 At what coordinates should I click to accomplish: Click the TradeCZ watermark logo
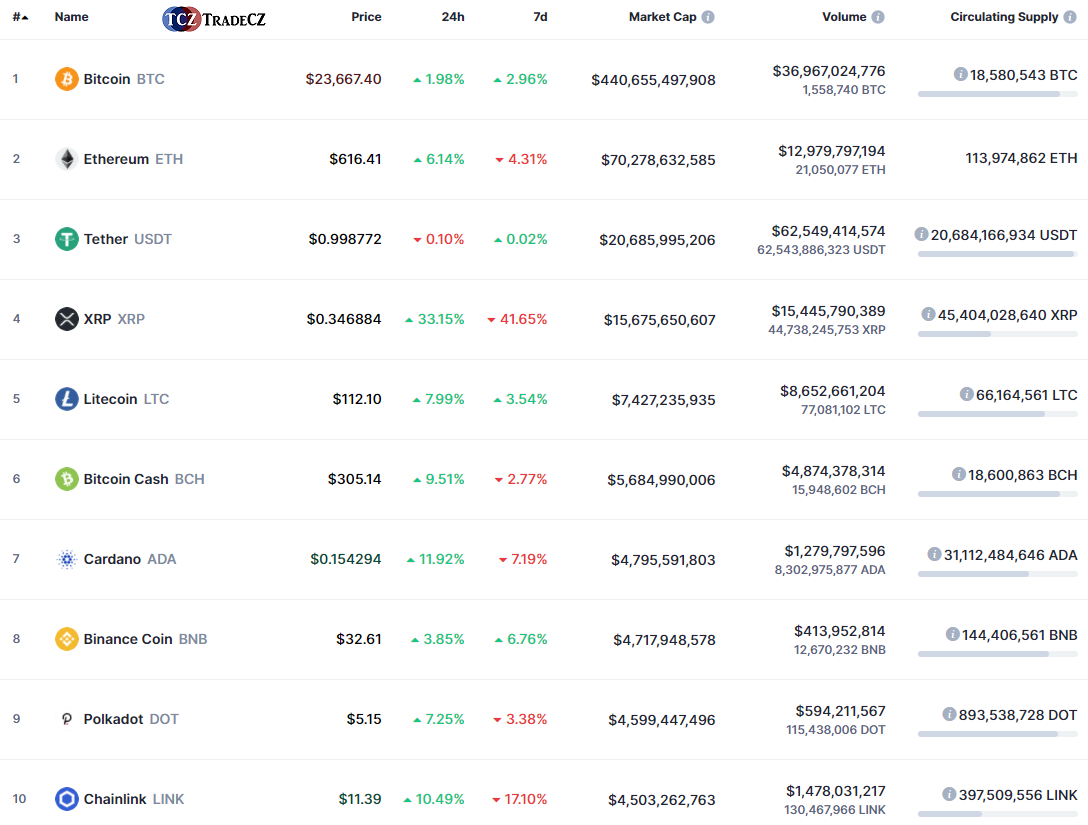click(214, 18)
